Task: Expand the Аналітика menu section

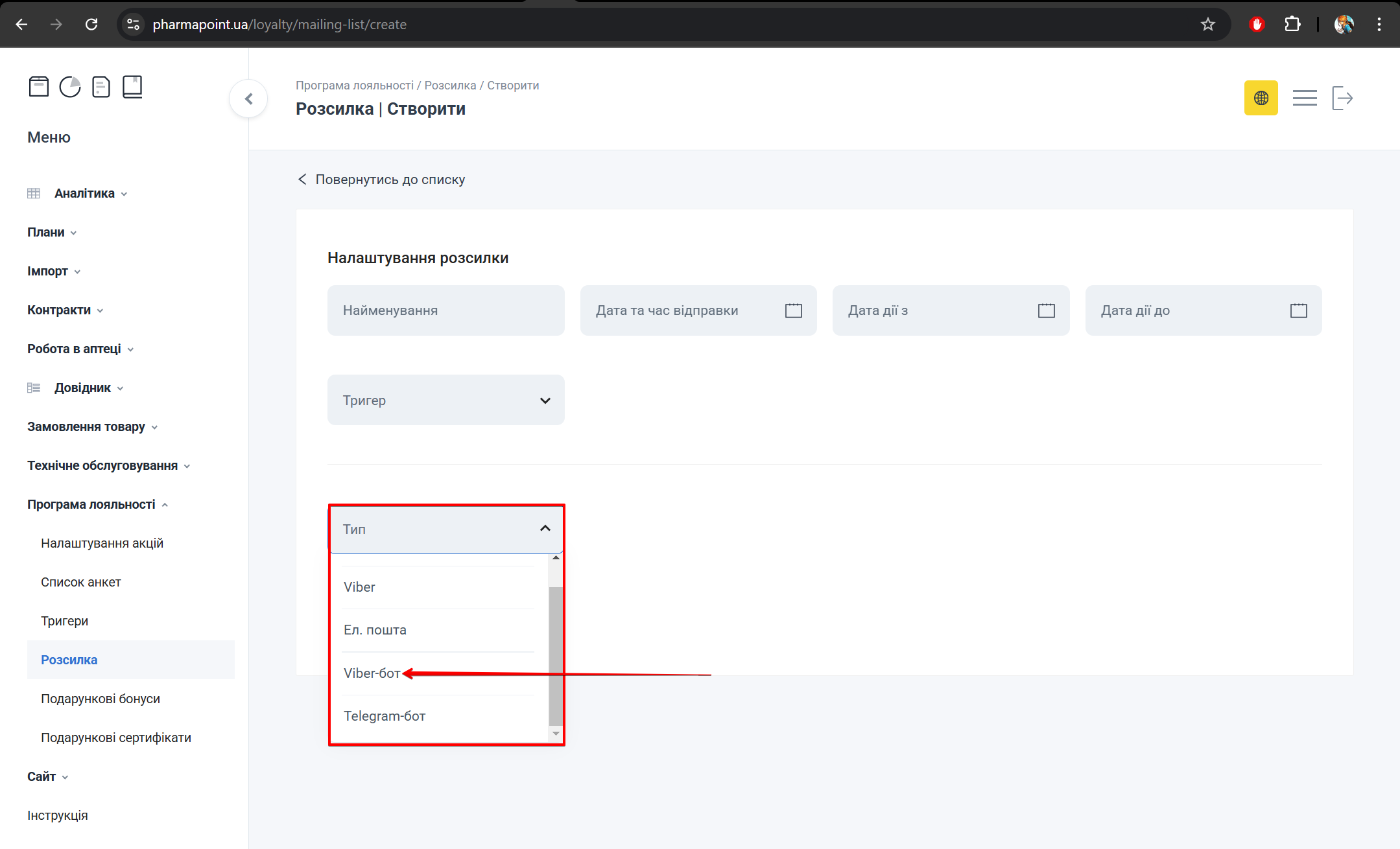Action: pyautogui.click(x=84, y=193)
